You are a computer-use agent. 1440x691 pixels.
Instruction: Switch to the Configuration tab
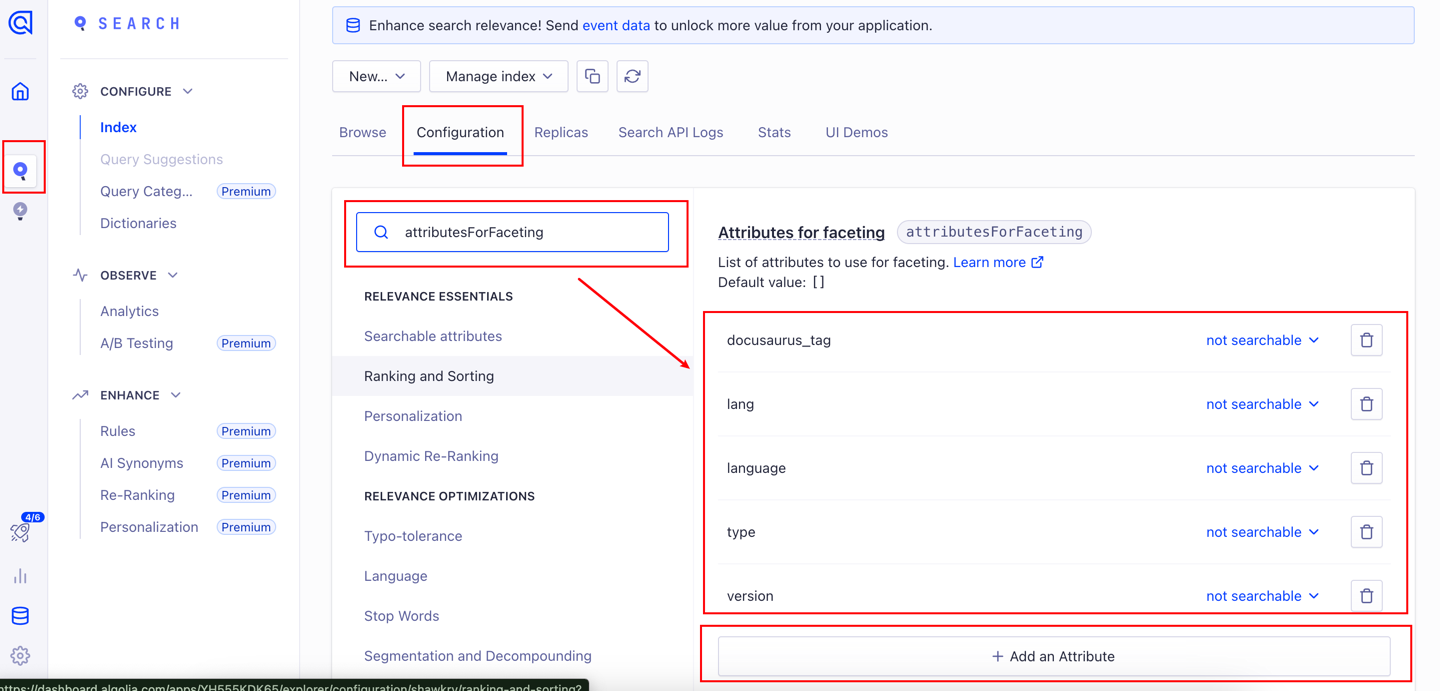point(460,132)
